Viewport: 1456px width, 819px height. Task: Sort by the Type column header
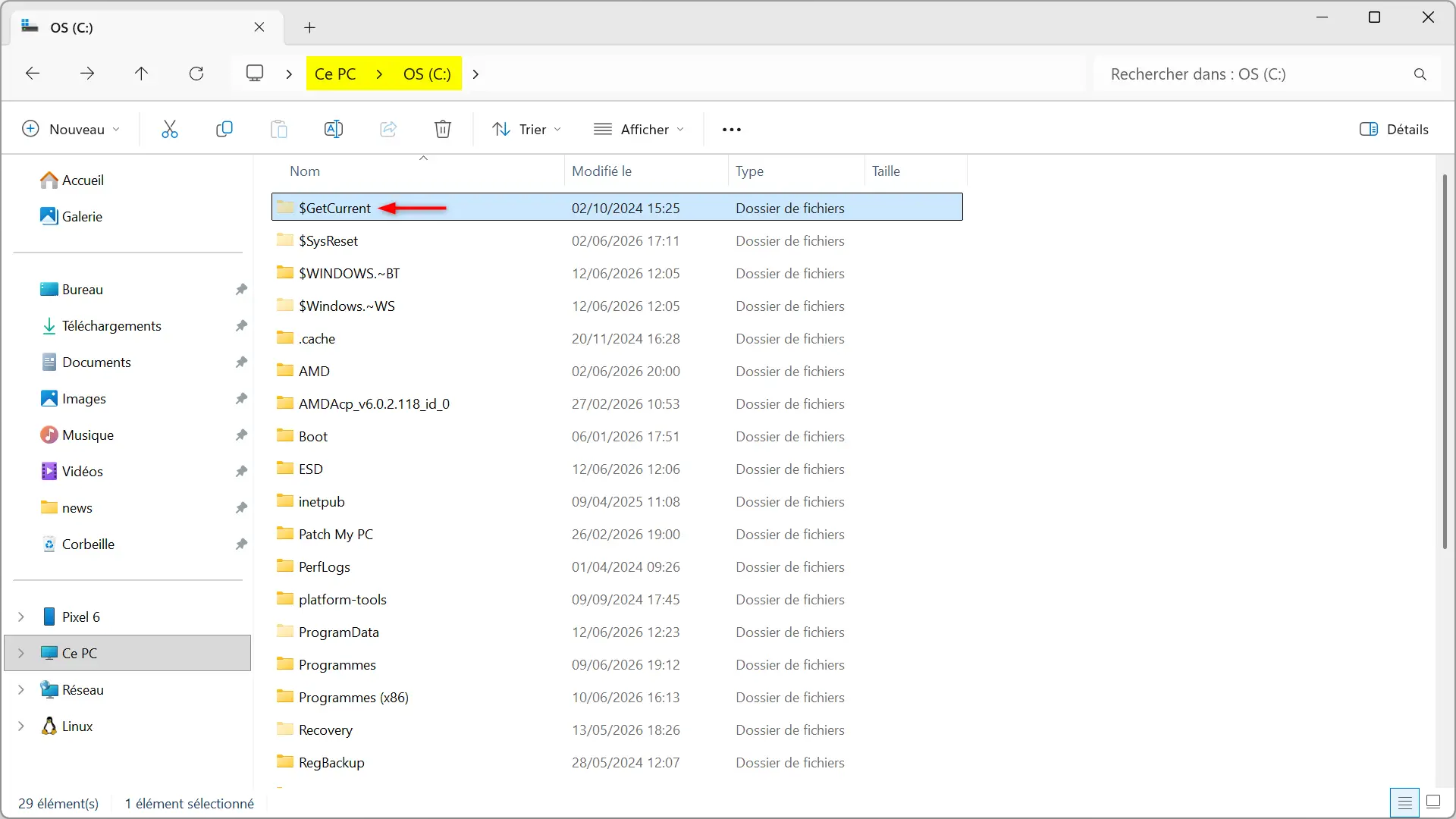796,171
